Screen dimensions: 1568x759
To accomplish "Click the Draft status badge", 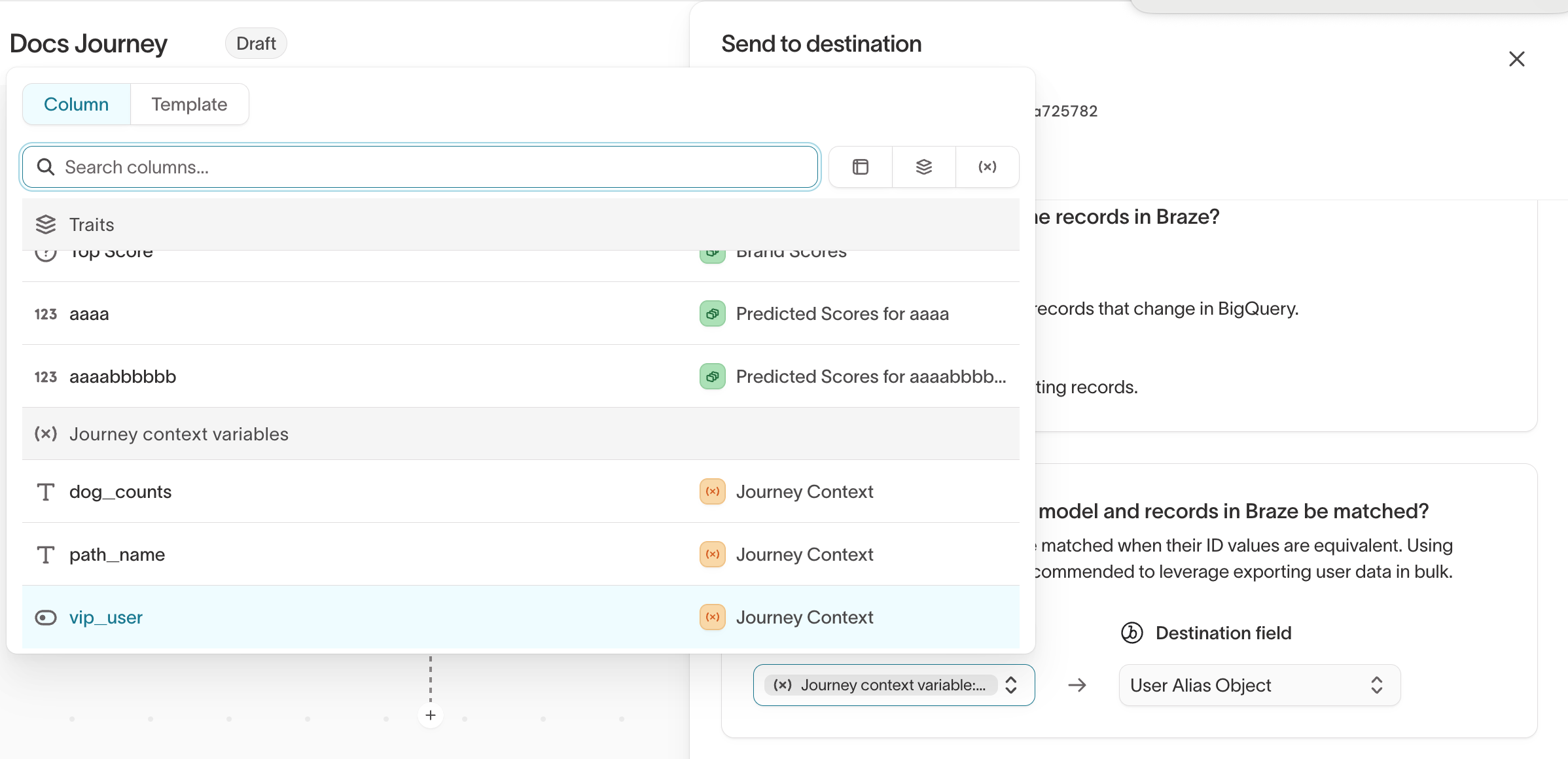I will pos(255,43).
